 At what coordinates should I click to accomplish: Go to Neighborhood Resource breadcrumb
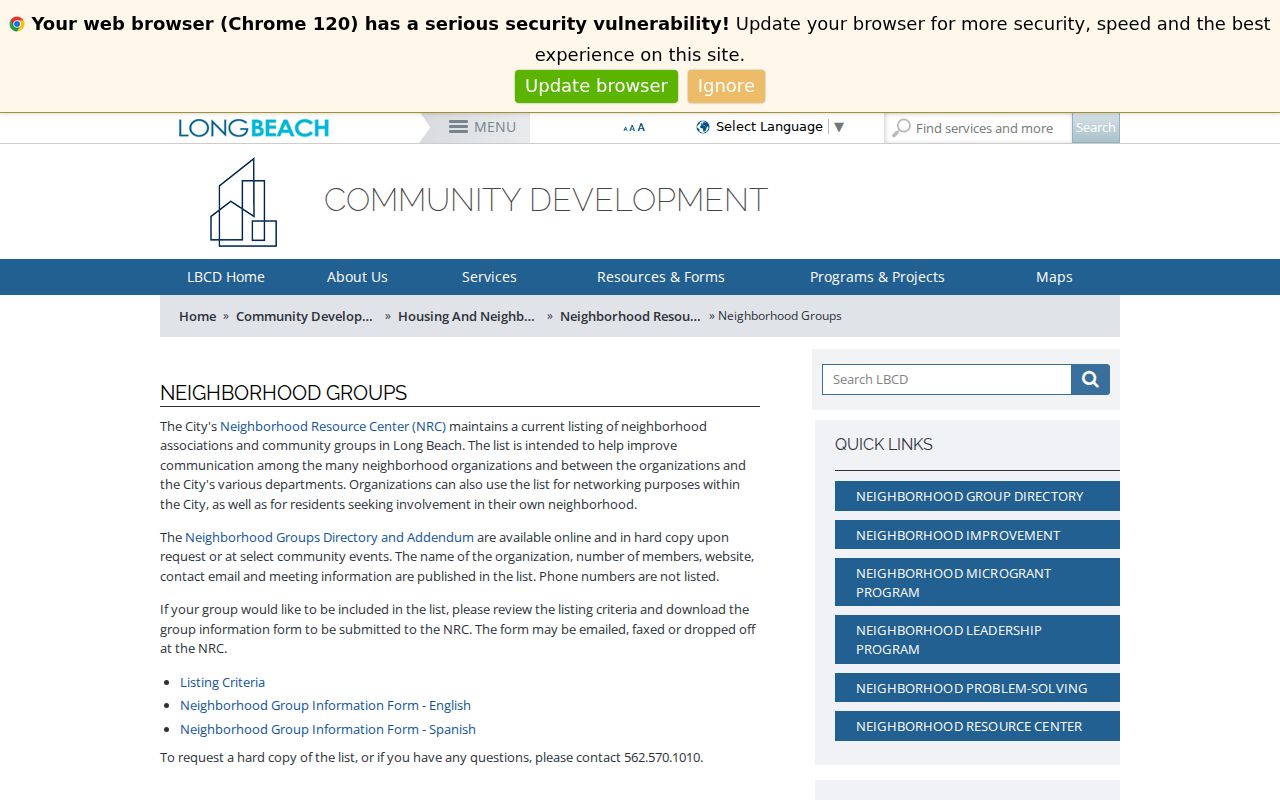point(630,316)
